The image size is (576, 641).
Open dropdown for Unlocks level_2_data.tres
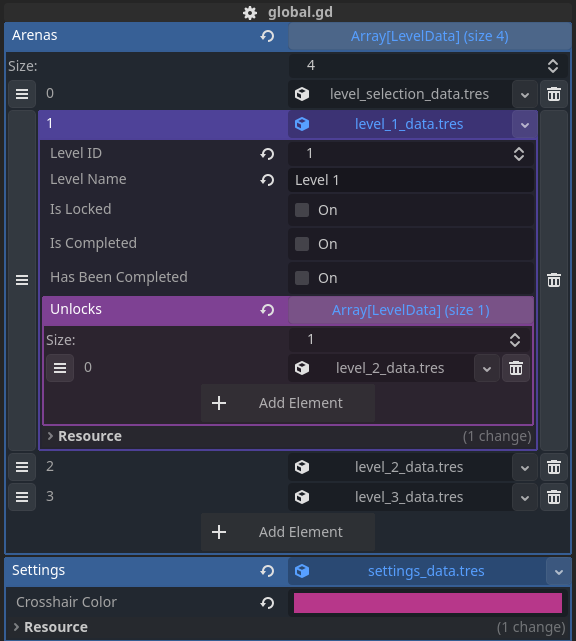pyautogui.click(x=486, y=368)
